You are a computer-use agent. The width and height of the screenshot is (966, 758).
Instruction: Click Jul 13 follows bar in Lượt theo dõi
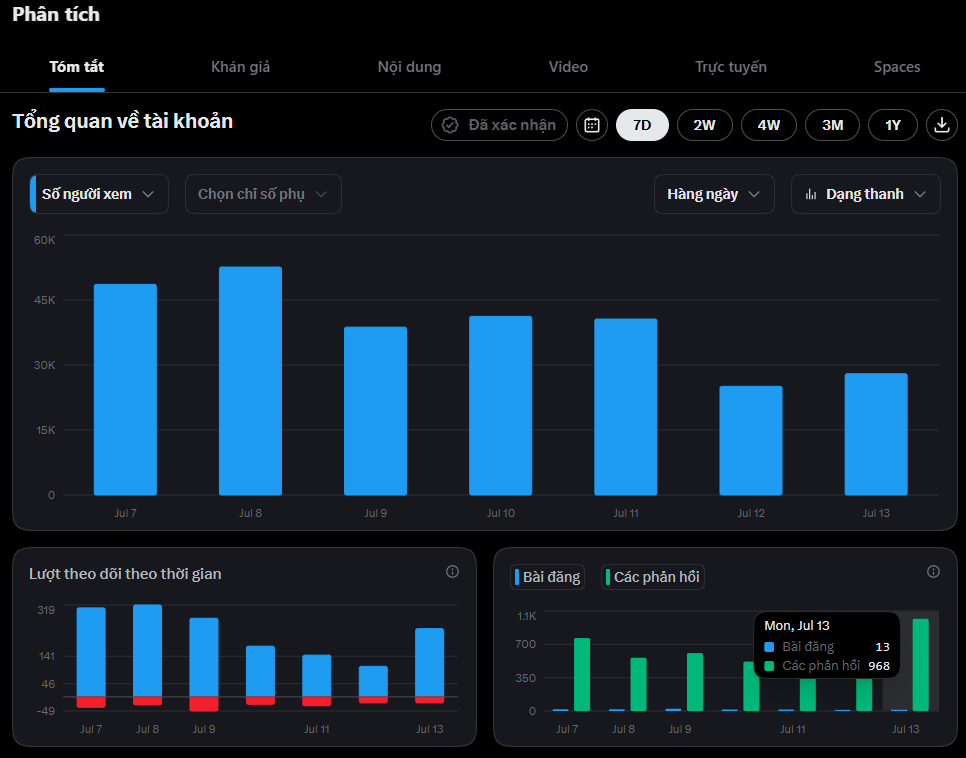[x=429, y=662]
